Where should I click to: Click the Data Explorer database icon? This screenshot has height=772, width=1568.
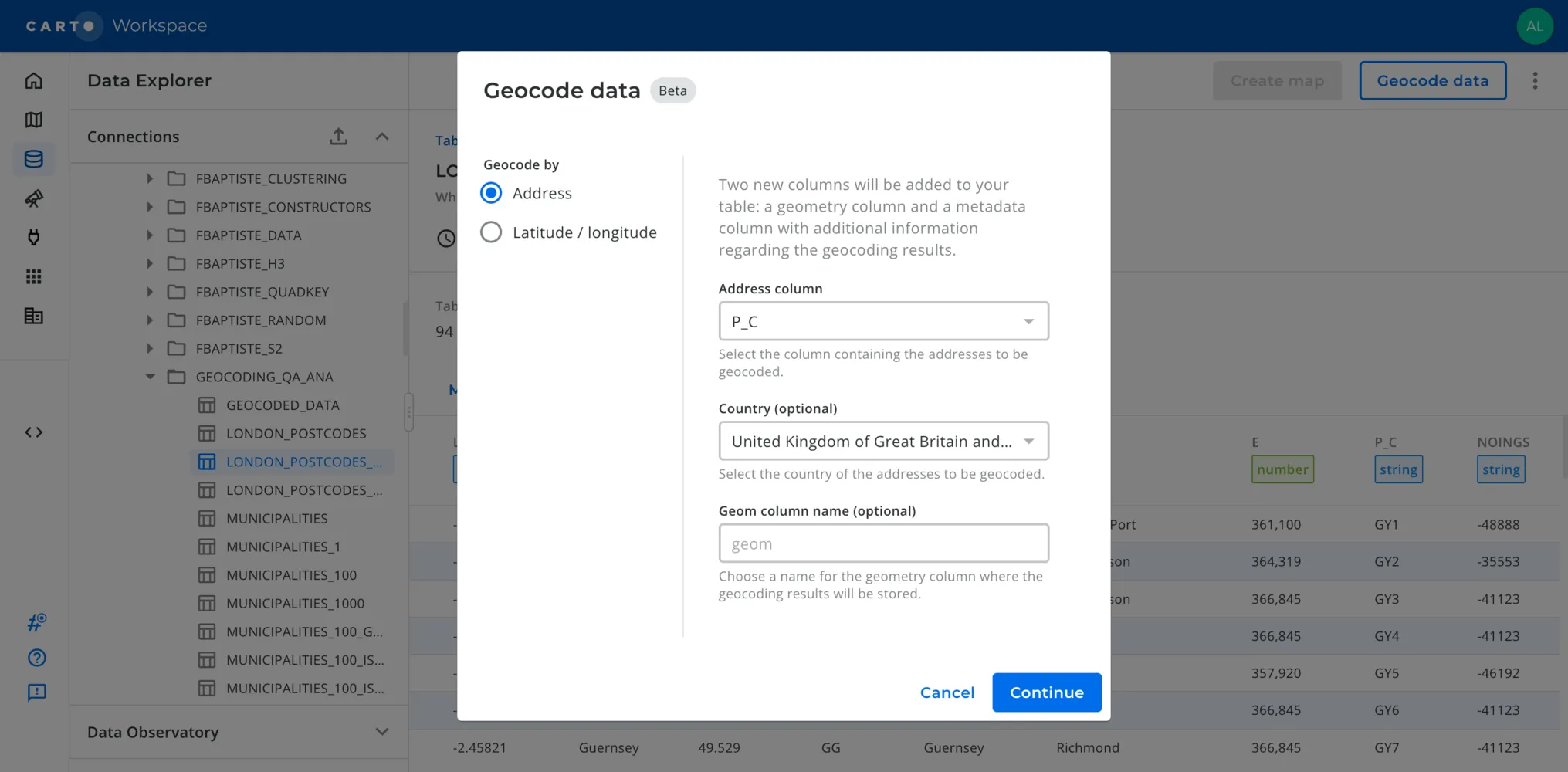pos(34,159)
